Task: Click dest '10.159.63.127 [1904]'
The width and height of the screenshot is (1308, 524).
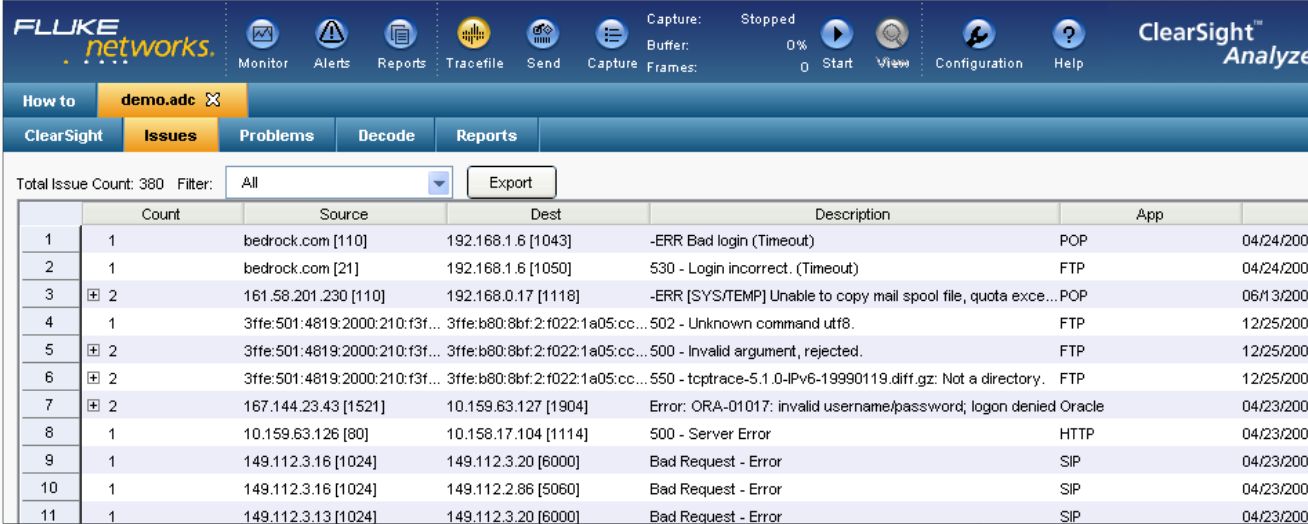Action: point(517,408)
